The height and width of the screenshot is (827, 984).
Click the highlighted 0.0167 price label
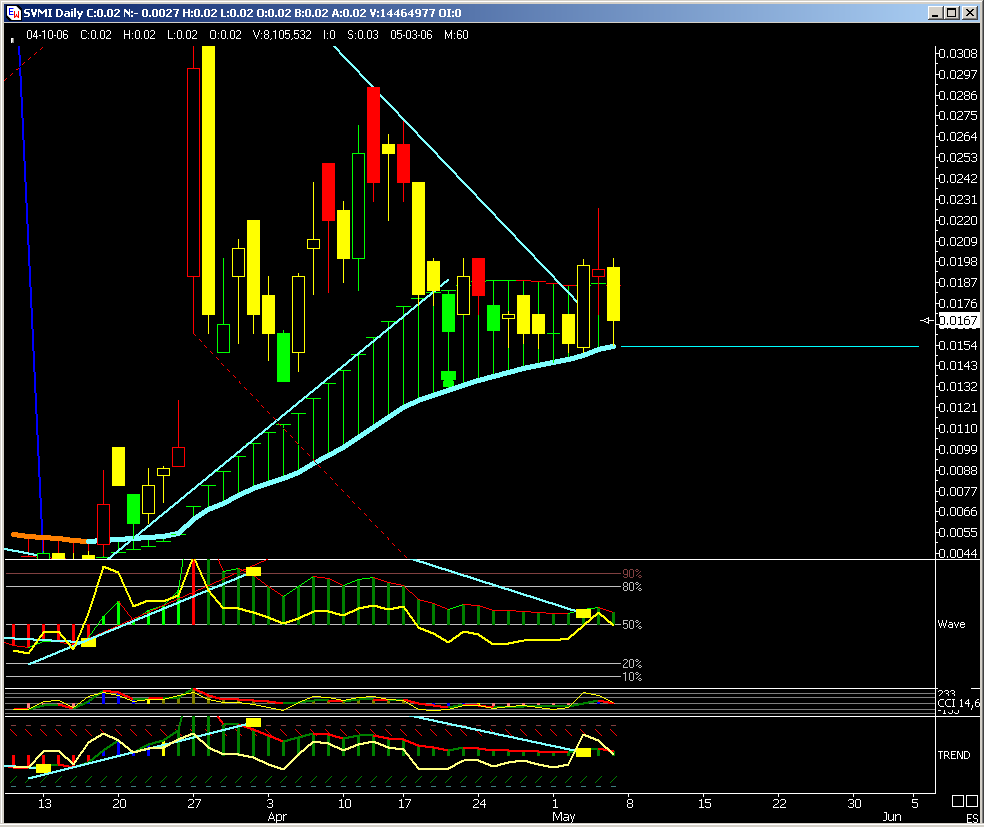(x=959, y=320)
